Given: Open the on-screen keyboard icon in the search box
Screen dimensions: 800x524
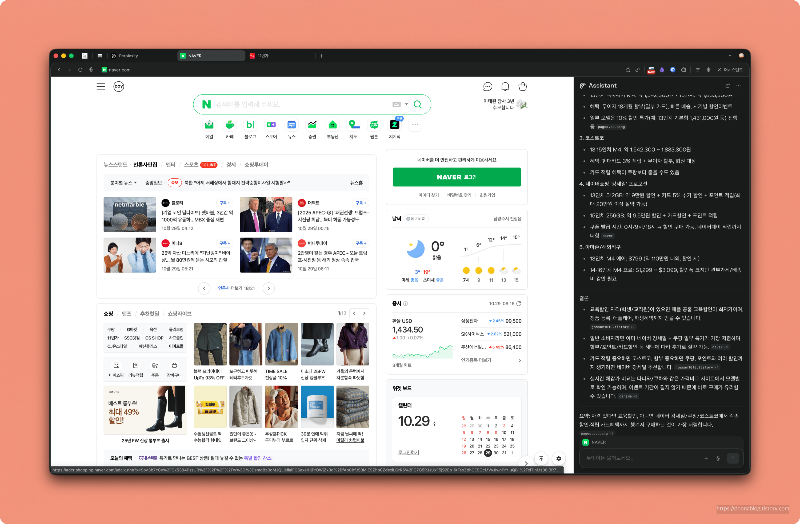Looking at the screenshot, I should [x=396, y=105].
